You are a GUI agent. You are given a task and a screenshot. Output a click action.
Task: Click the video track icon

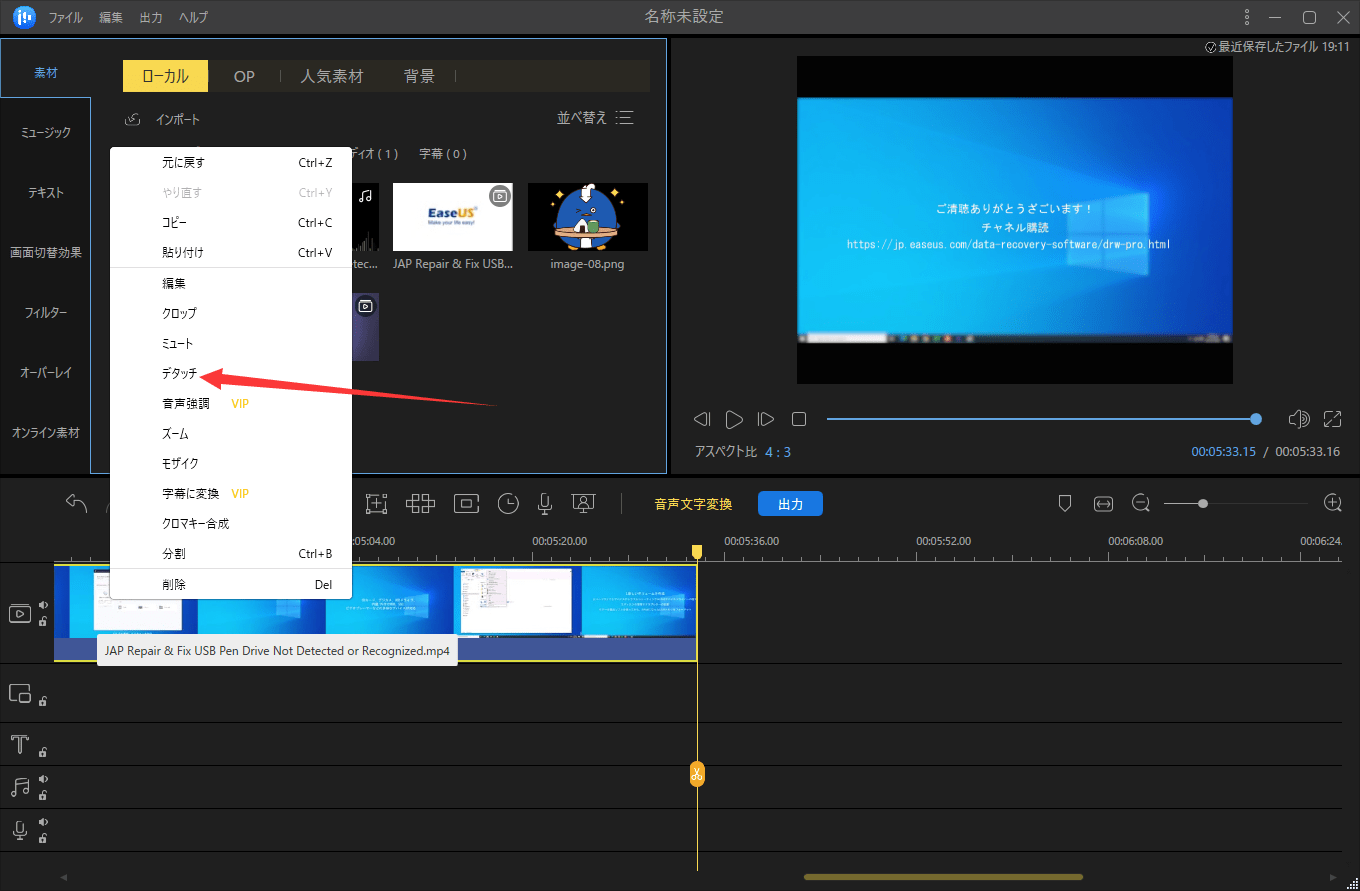point(20,614)
